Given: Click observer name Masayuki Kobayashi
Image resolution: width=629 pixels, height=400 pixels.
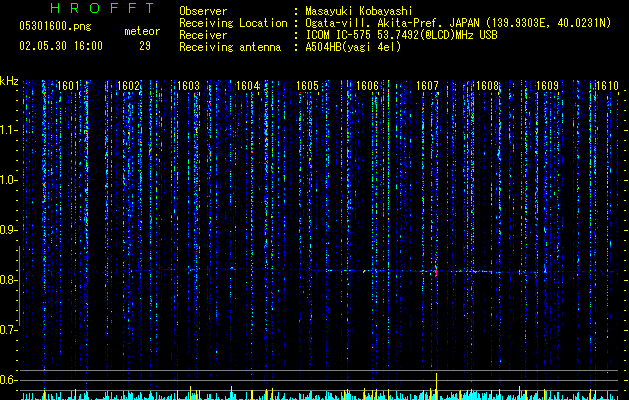Looking at the screenshot, I should 359,11.
